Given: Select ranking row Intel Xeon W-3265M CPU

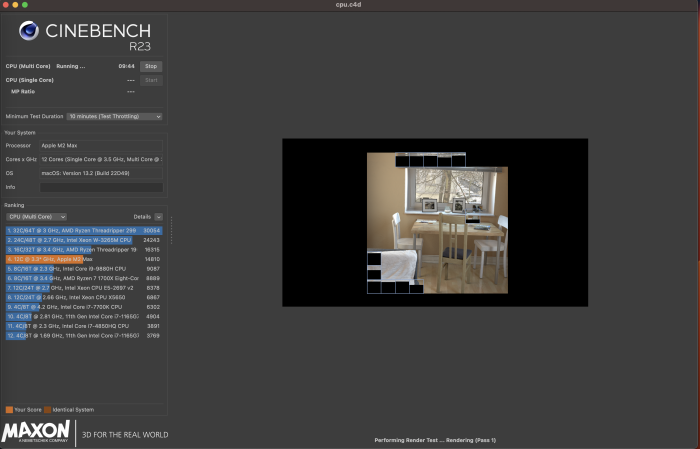Looking at the screenshot, I should coord(84,240).
